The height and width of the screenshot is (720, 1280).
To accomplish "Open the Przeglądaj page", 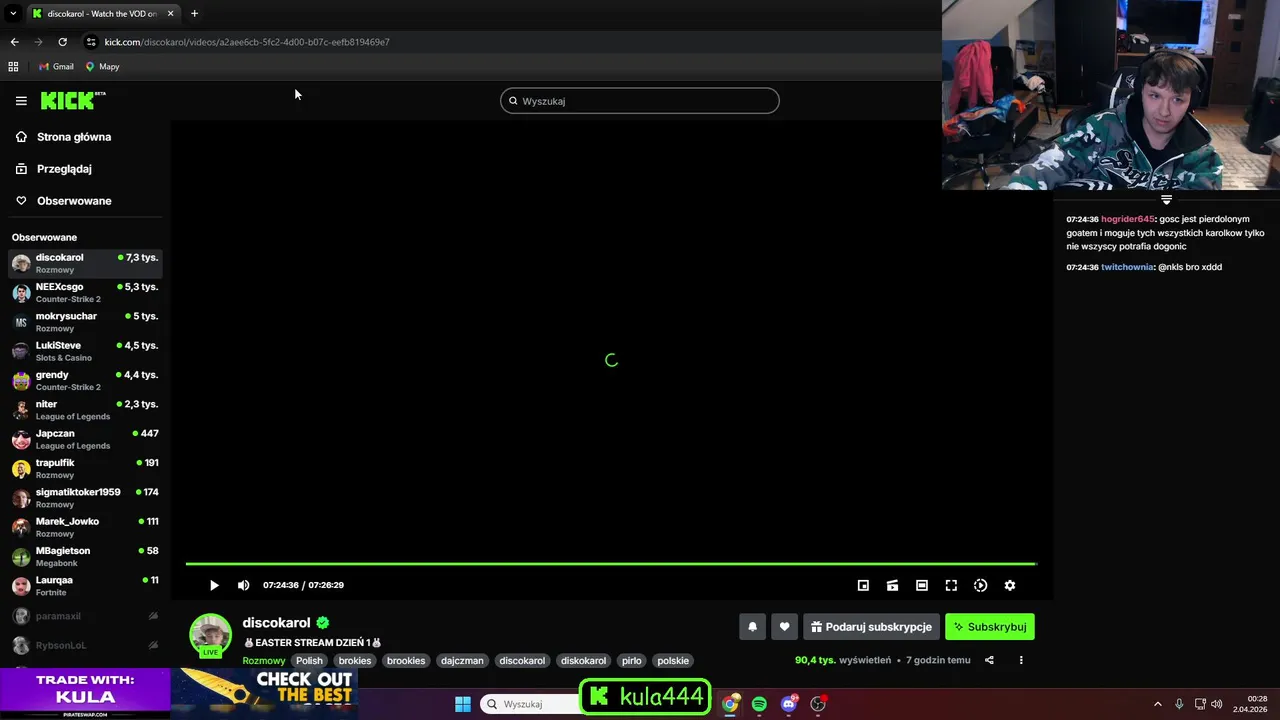I will pos(64,169).
